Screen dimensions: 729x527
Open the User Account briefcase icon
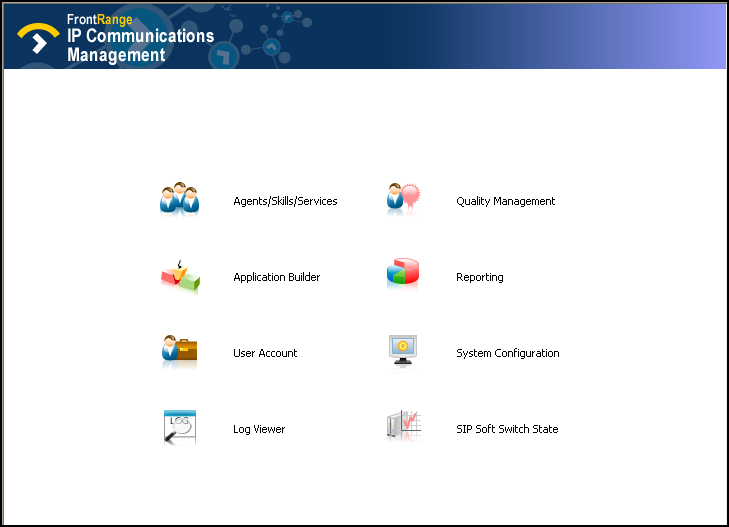point(179,351)
